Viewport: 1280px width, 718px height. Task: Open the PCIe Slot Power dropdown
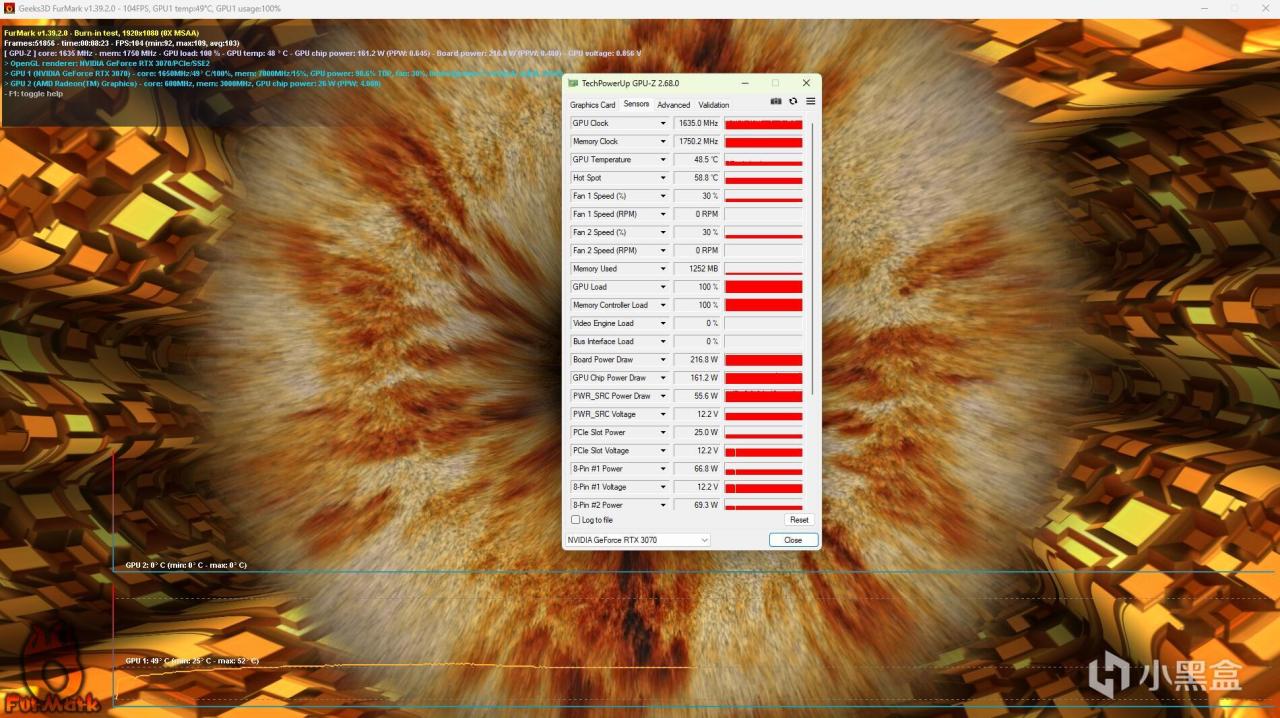coord(662,433)
